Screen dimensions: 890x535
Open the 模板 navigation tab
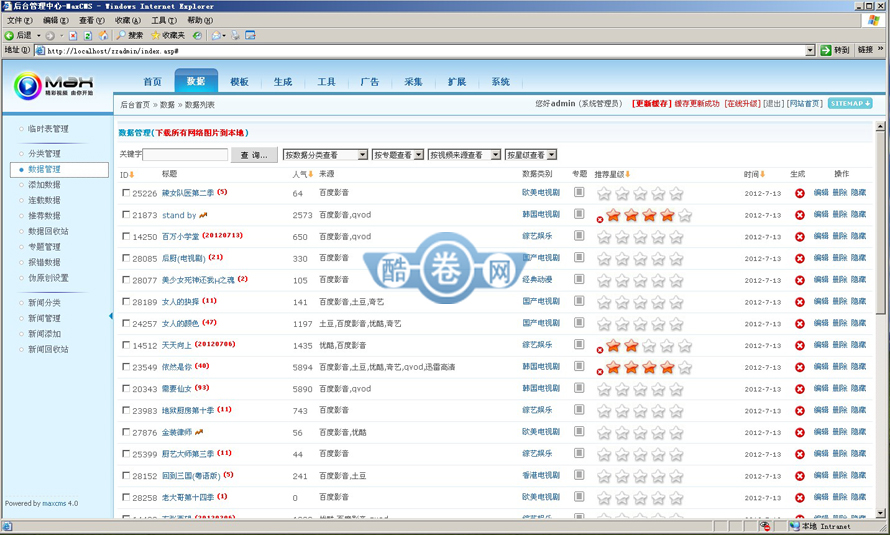[240, 82]
